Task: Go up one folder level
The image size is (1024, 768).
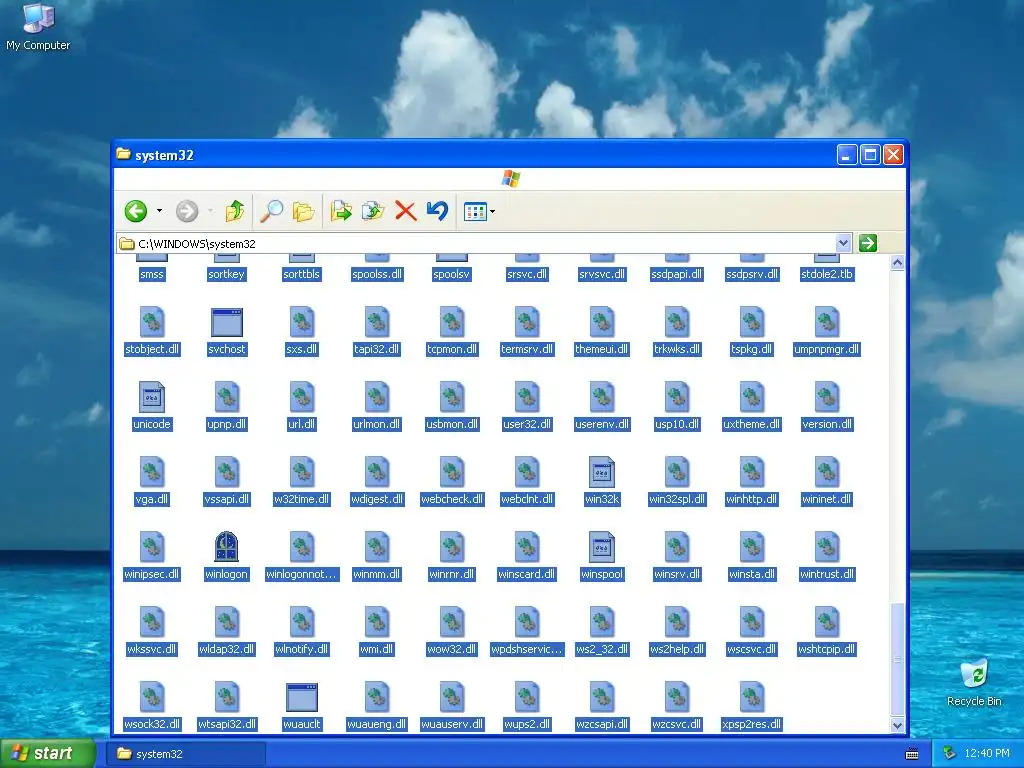Action: click(x=235, y=211)
